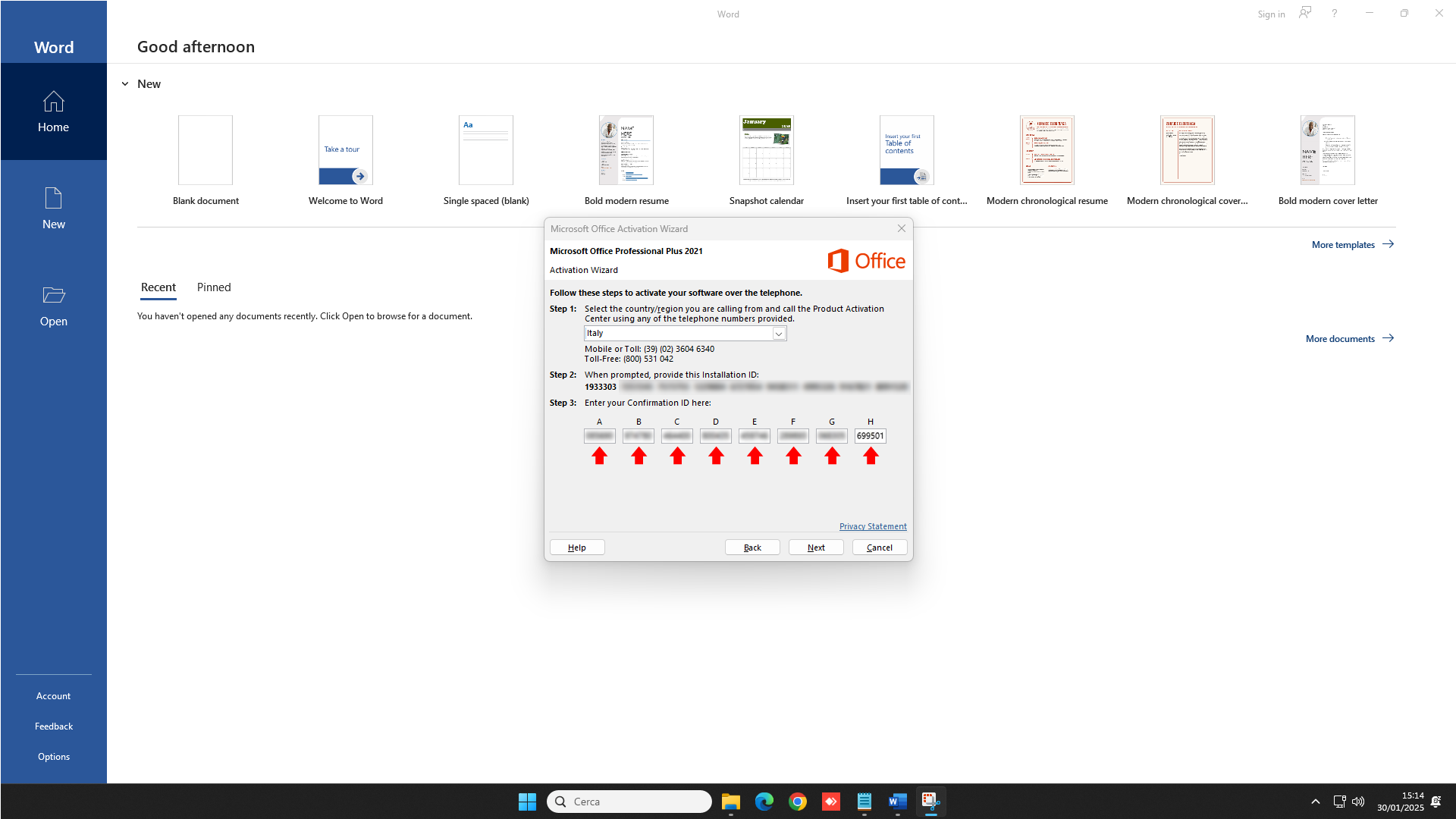
Task: Select the Single spaced (blank) template
Action: [486, 161]
